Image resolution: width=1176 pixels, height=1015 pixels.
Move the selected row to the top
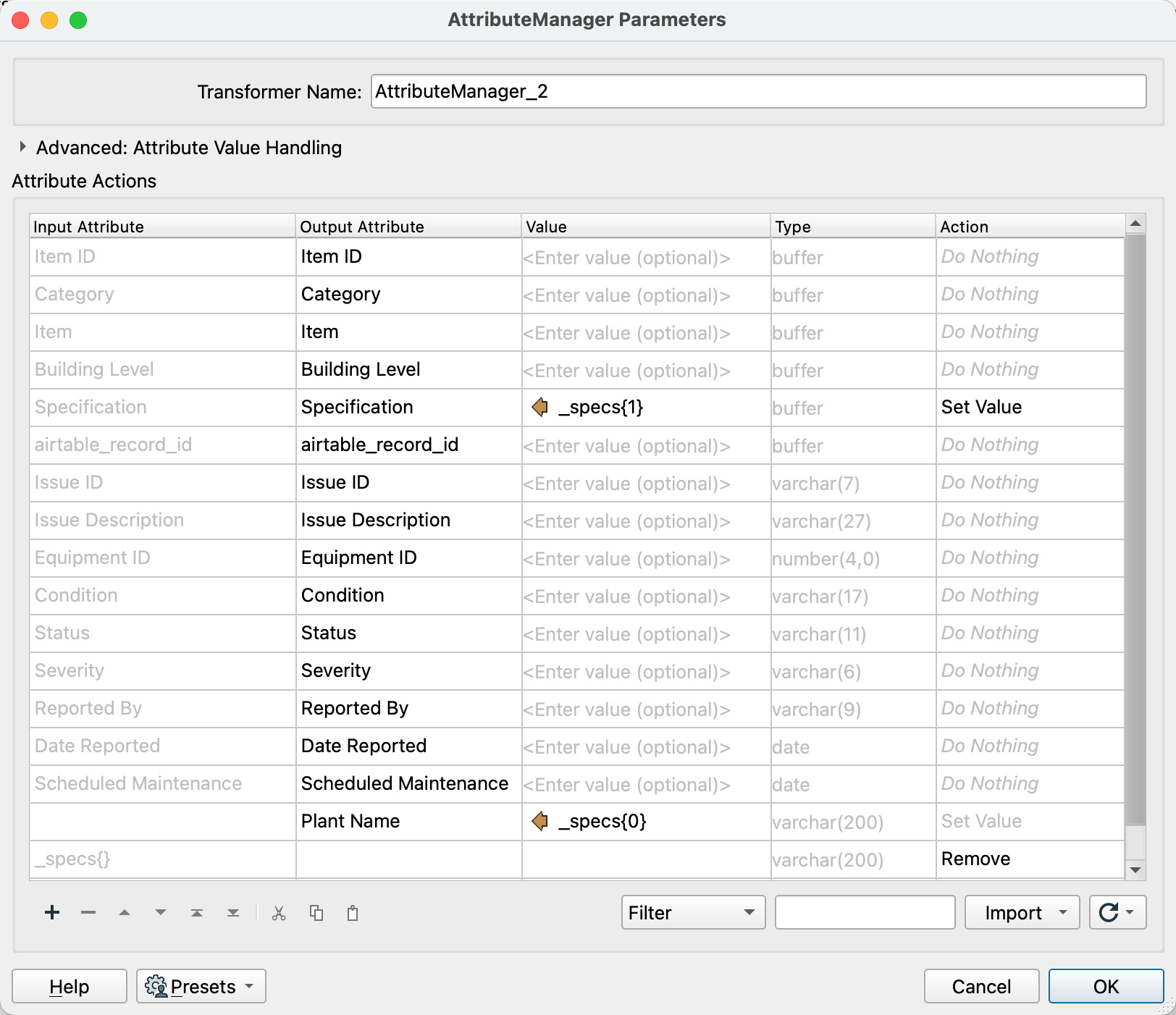tap(196, 912)
